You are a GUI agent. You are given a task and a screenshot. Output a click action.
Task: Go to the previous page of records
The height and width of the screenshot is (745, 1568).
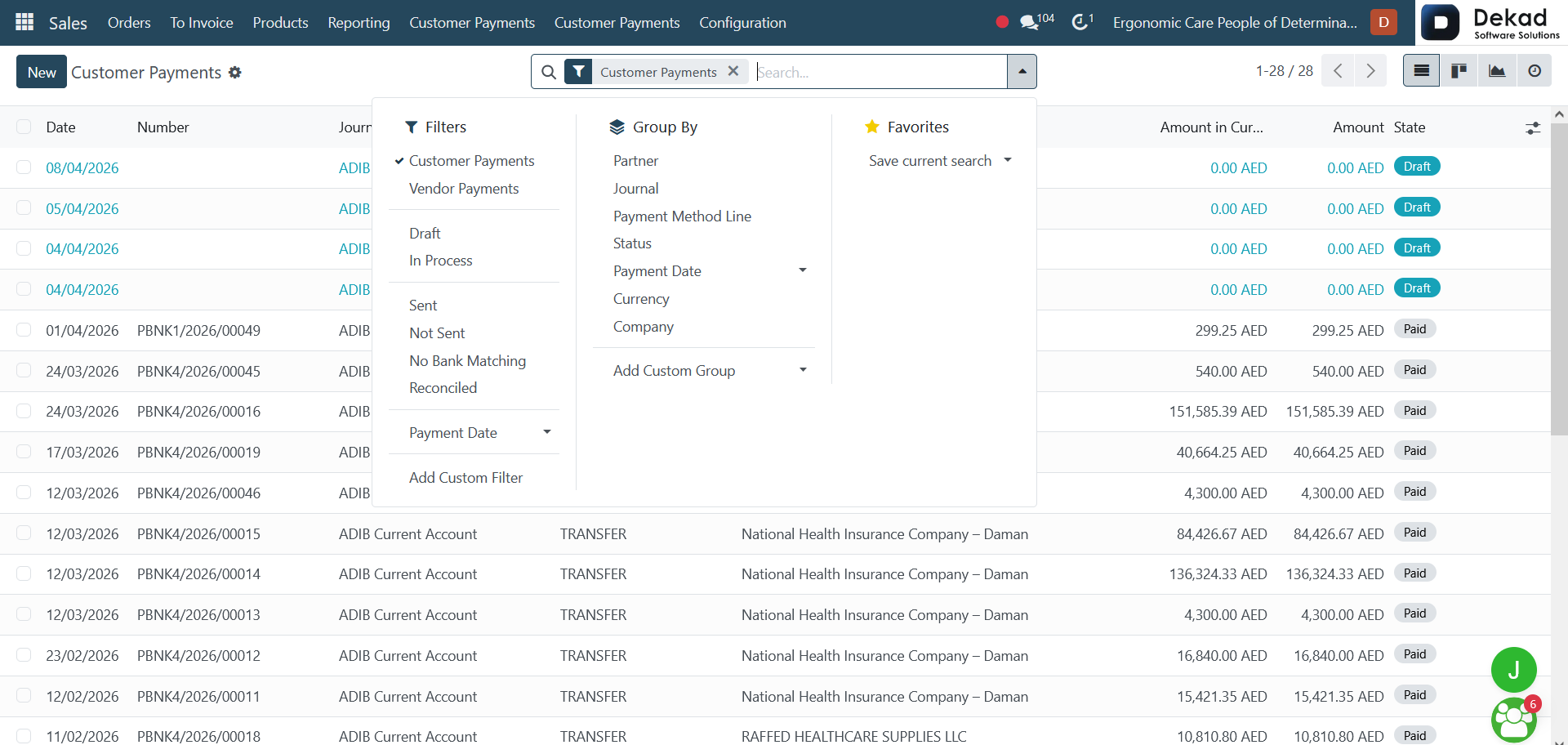[1338, 71]
